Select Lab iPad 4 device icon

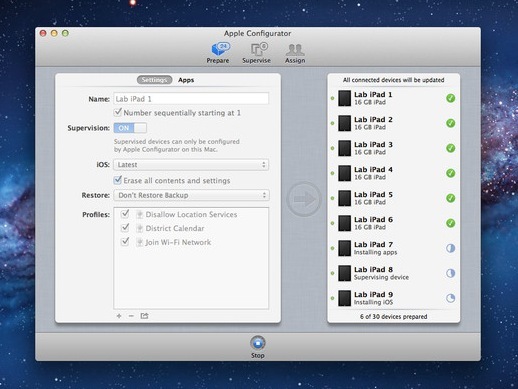tap(345, 173)
